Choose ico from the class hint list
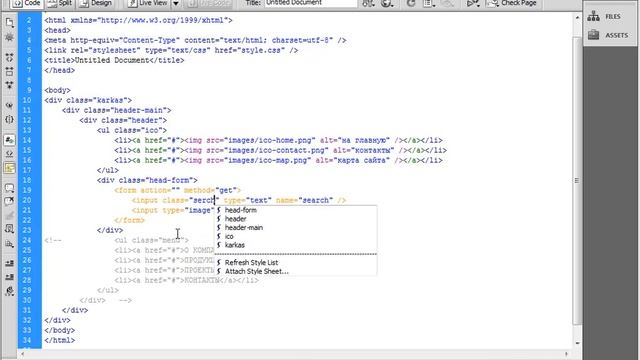 [229, 236]
